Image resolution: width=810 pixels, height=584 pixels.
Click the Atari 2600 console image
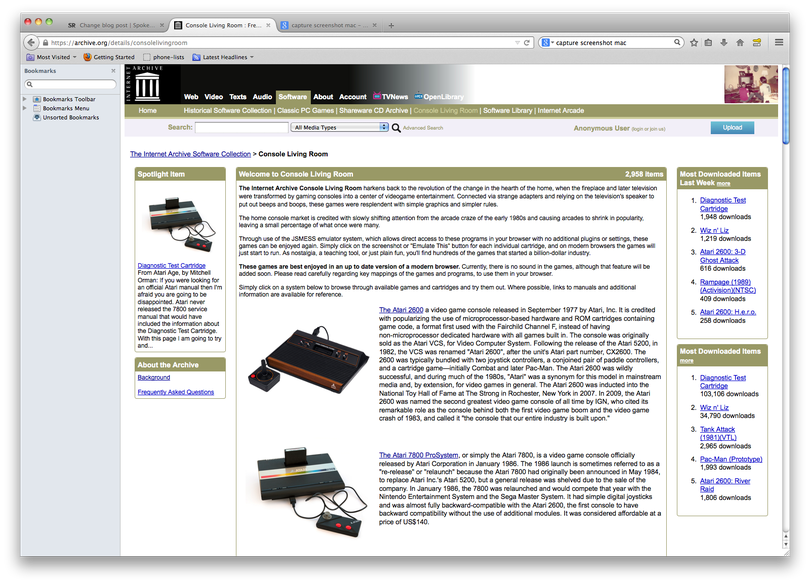(309, 358)
